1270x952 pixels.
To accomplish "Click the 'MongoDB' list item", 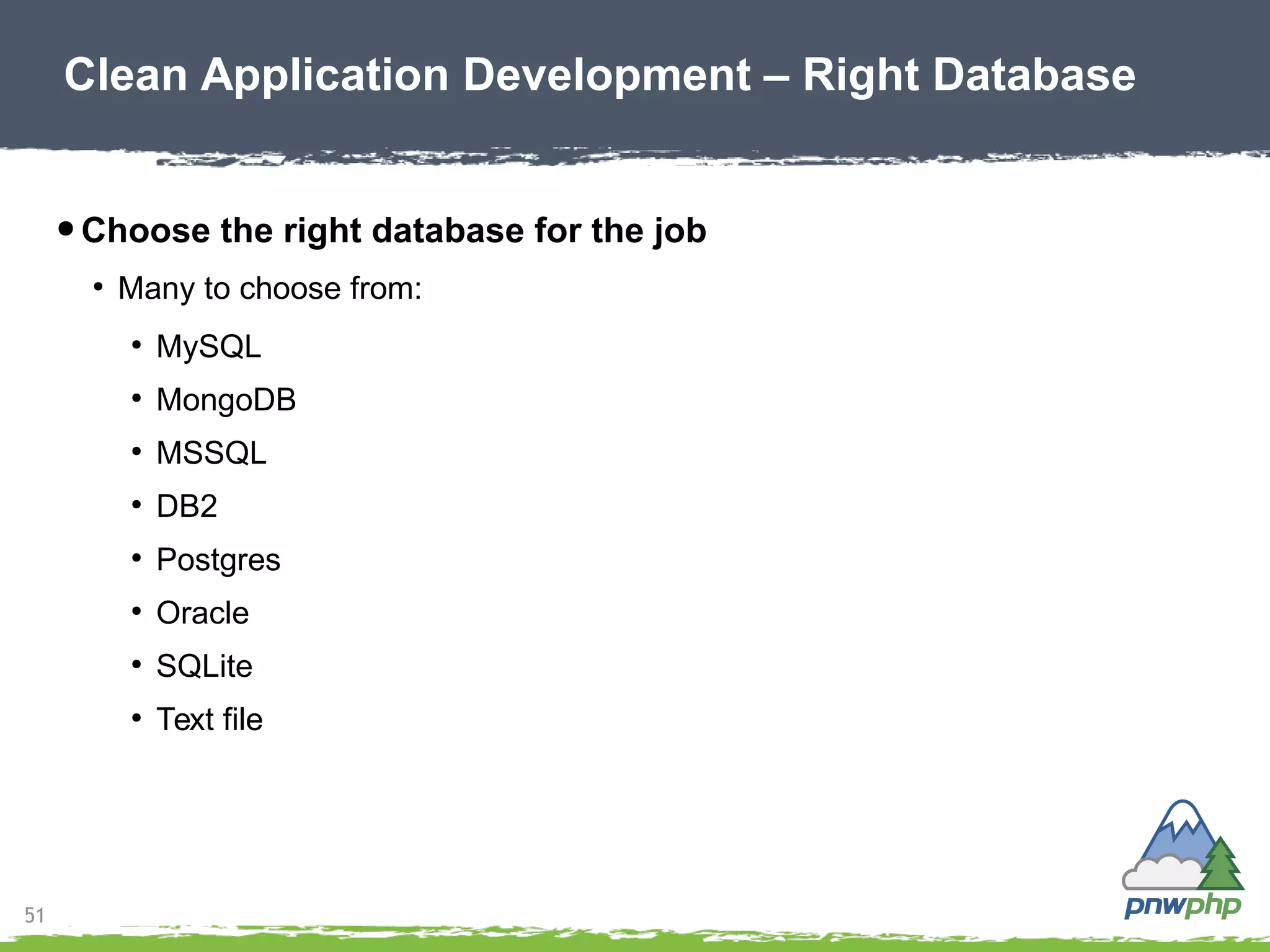I will click(x=226, y=400).
